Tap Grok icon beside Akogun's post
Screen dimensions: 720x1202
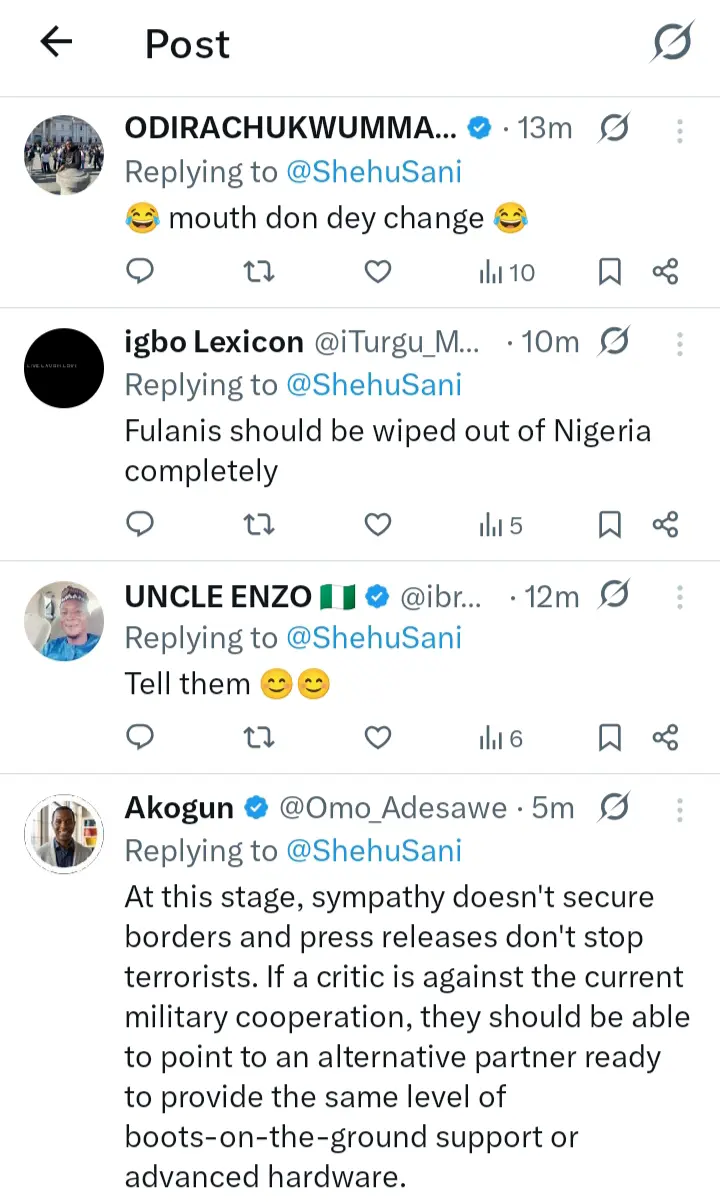[615, 806]
